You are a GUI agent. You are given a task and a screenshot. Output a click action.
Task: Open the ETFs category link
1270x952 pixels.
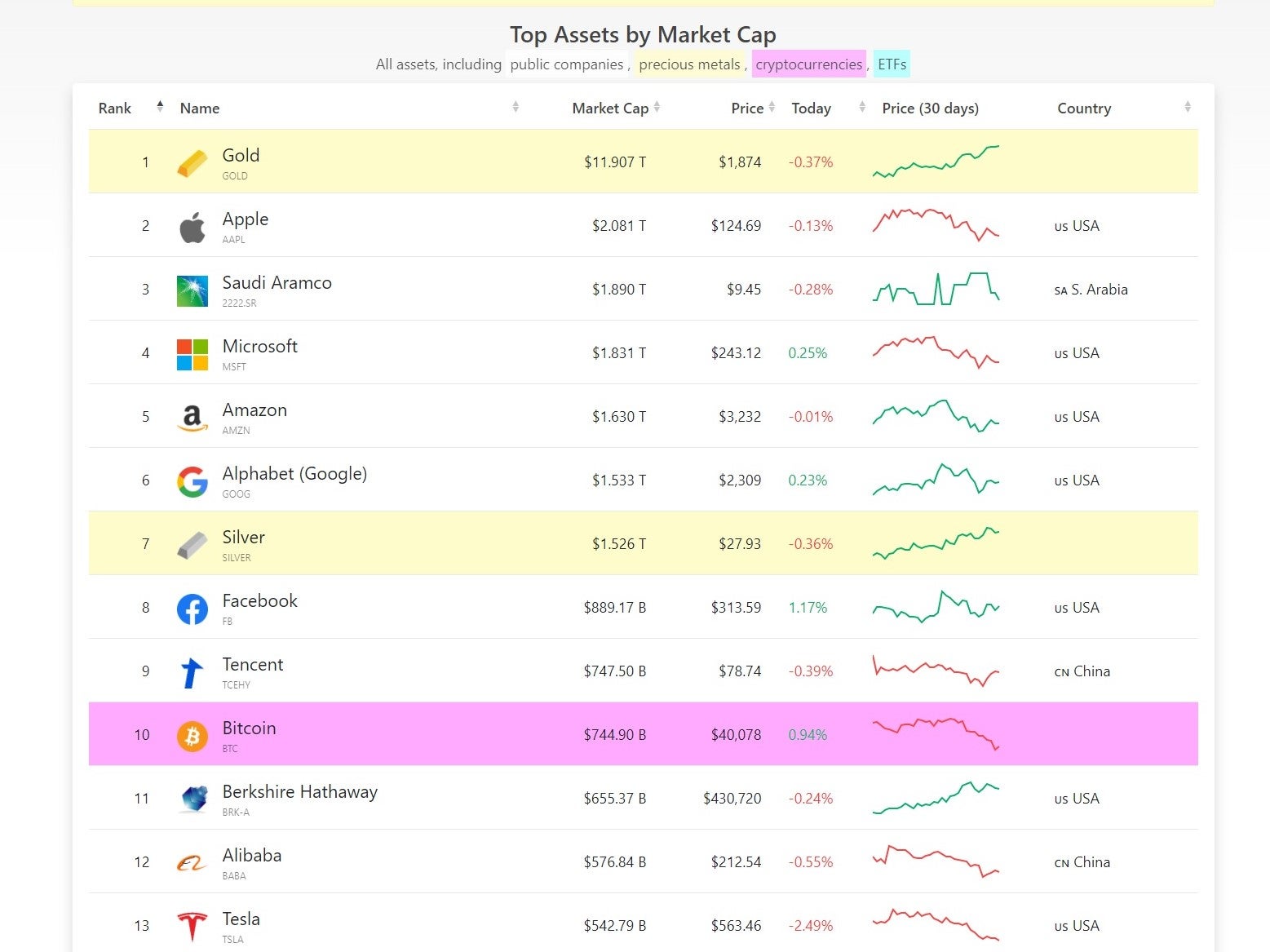[x=892, y=64]
